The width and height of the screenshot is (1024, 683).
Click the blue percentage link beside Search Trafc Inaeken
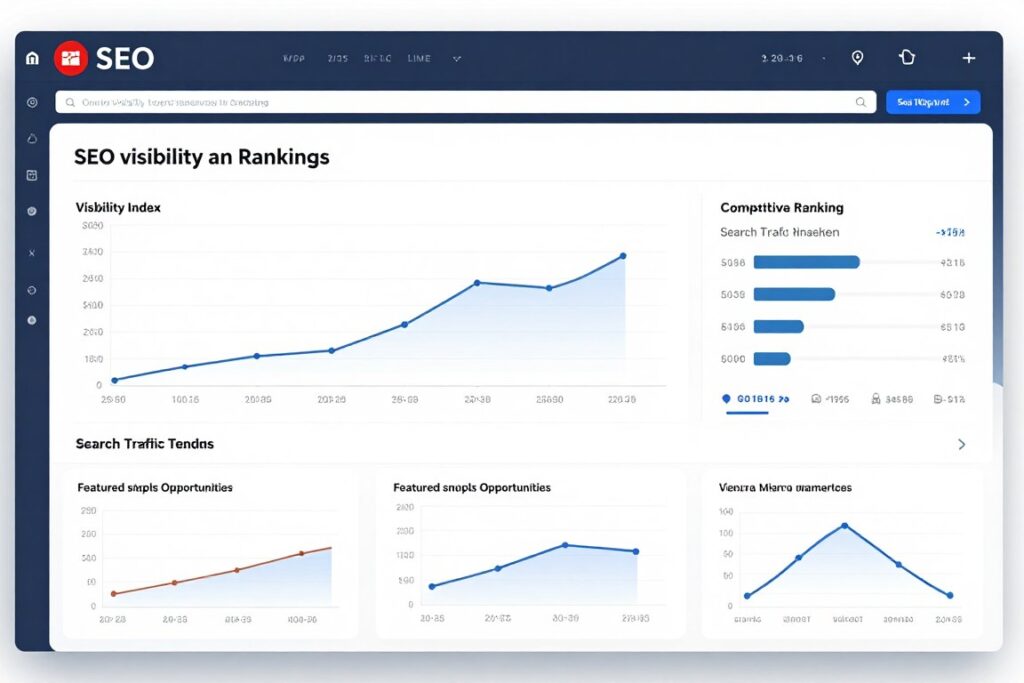point(950,232)
